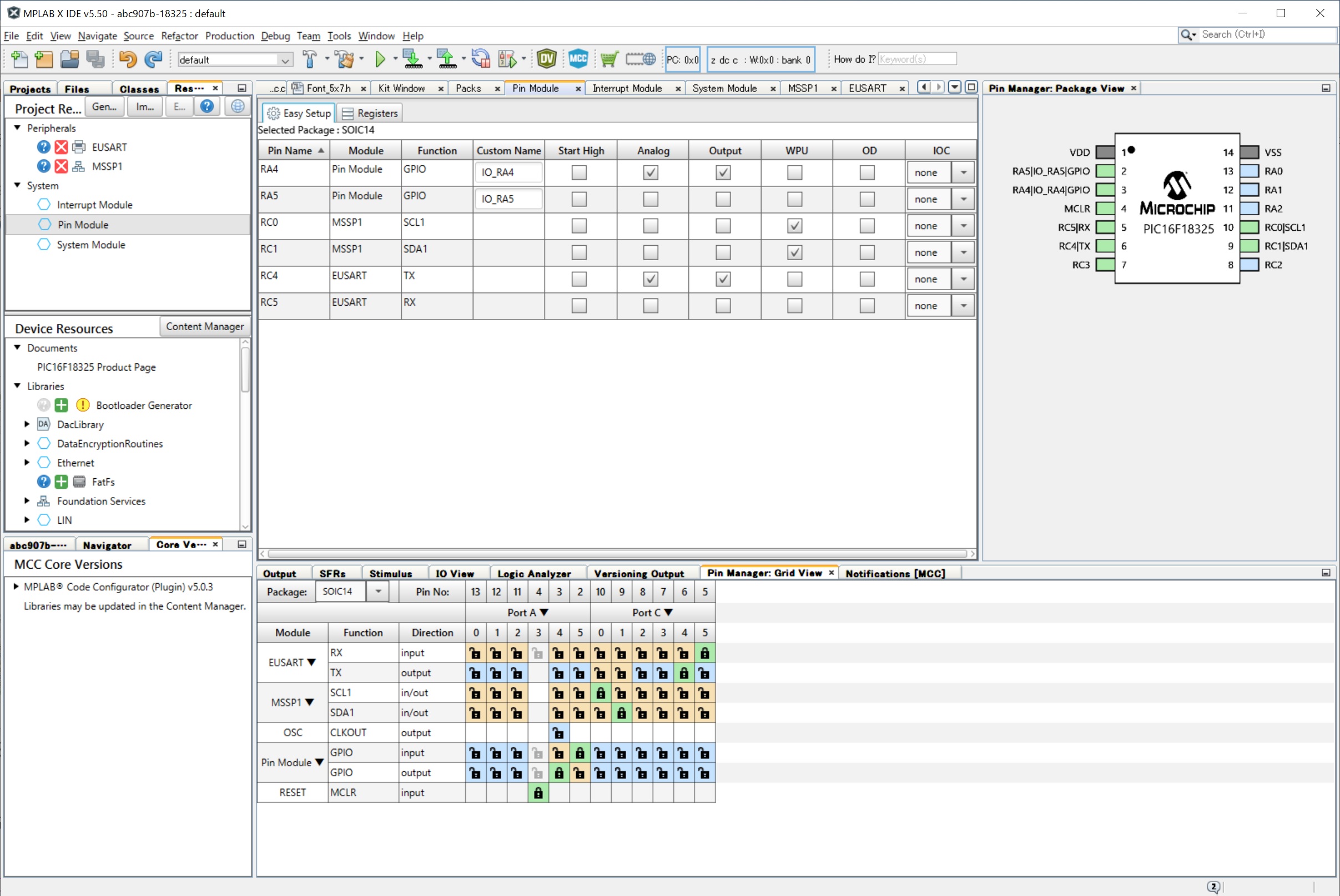Viewport: 1340px width, 896px height.
Task: Expand the Foundation Services node
Action: click(27, 500)
